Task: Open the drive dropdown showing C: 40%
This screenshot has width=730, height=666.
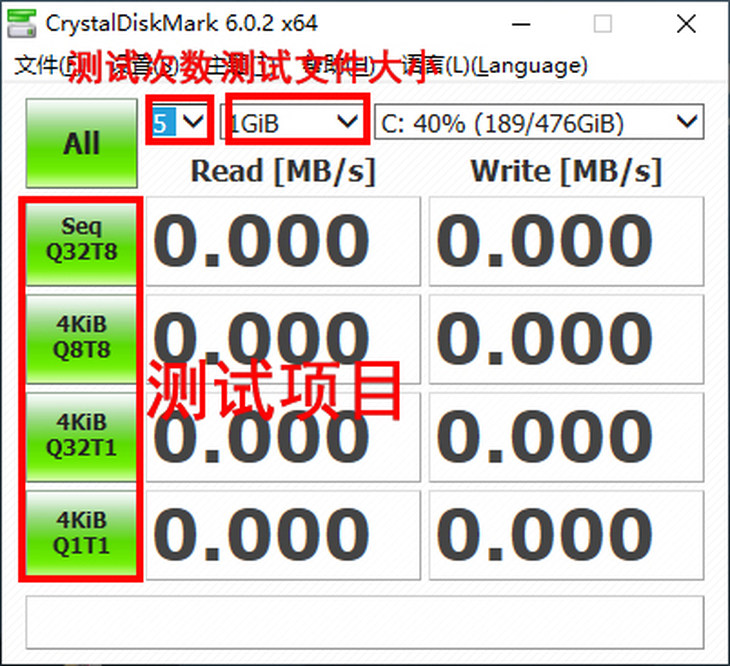Action: coord(539,123)
